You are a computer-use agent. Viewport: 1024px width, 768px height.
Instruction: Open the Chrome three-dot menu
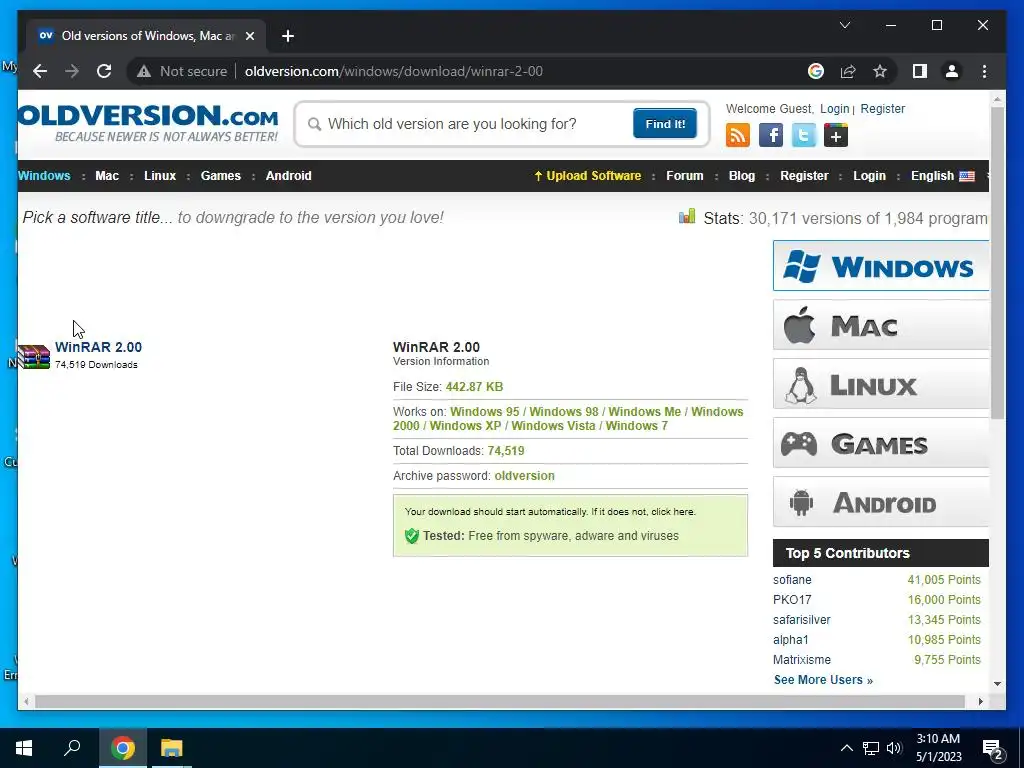pos(984,71)
